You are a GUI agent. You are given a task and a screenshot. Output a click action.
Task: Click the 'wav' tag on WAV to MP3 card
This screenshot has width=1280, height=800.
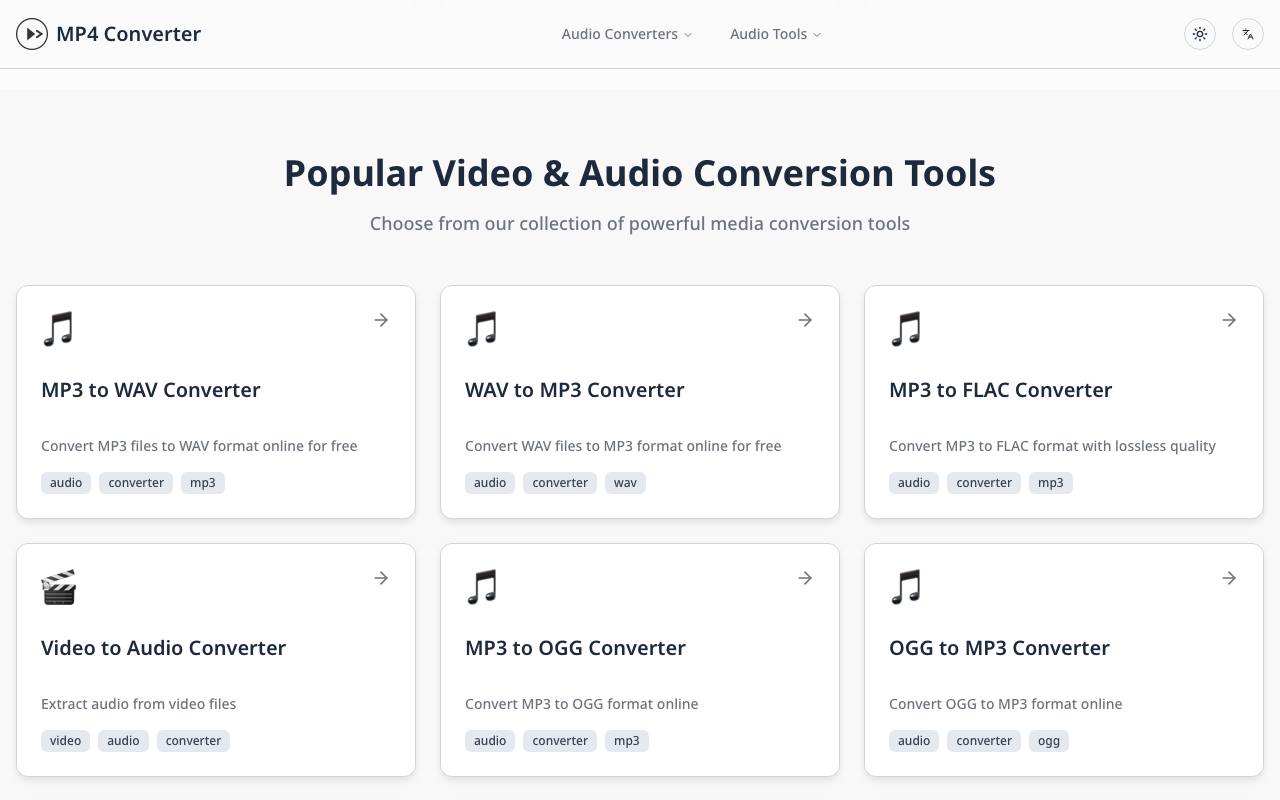[625, 483]
